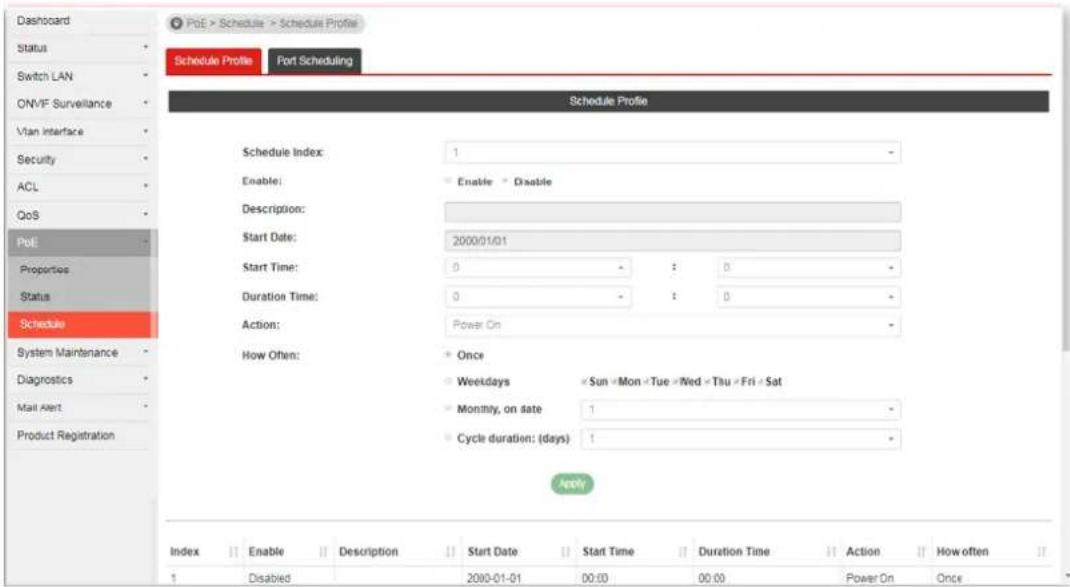Sort table by Start Time column icon
1070x587 pixels.
coord(683,552)
